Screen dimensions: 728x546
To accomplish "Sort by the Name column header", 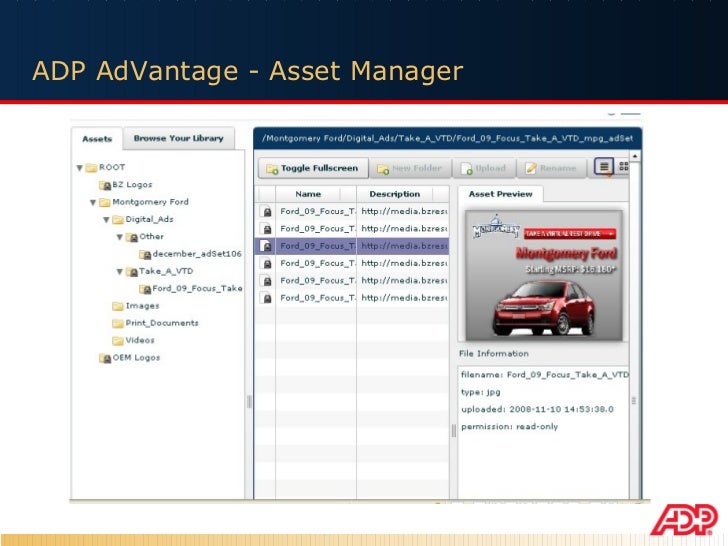I will click(308, 194).
